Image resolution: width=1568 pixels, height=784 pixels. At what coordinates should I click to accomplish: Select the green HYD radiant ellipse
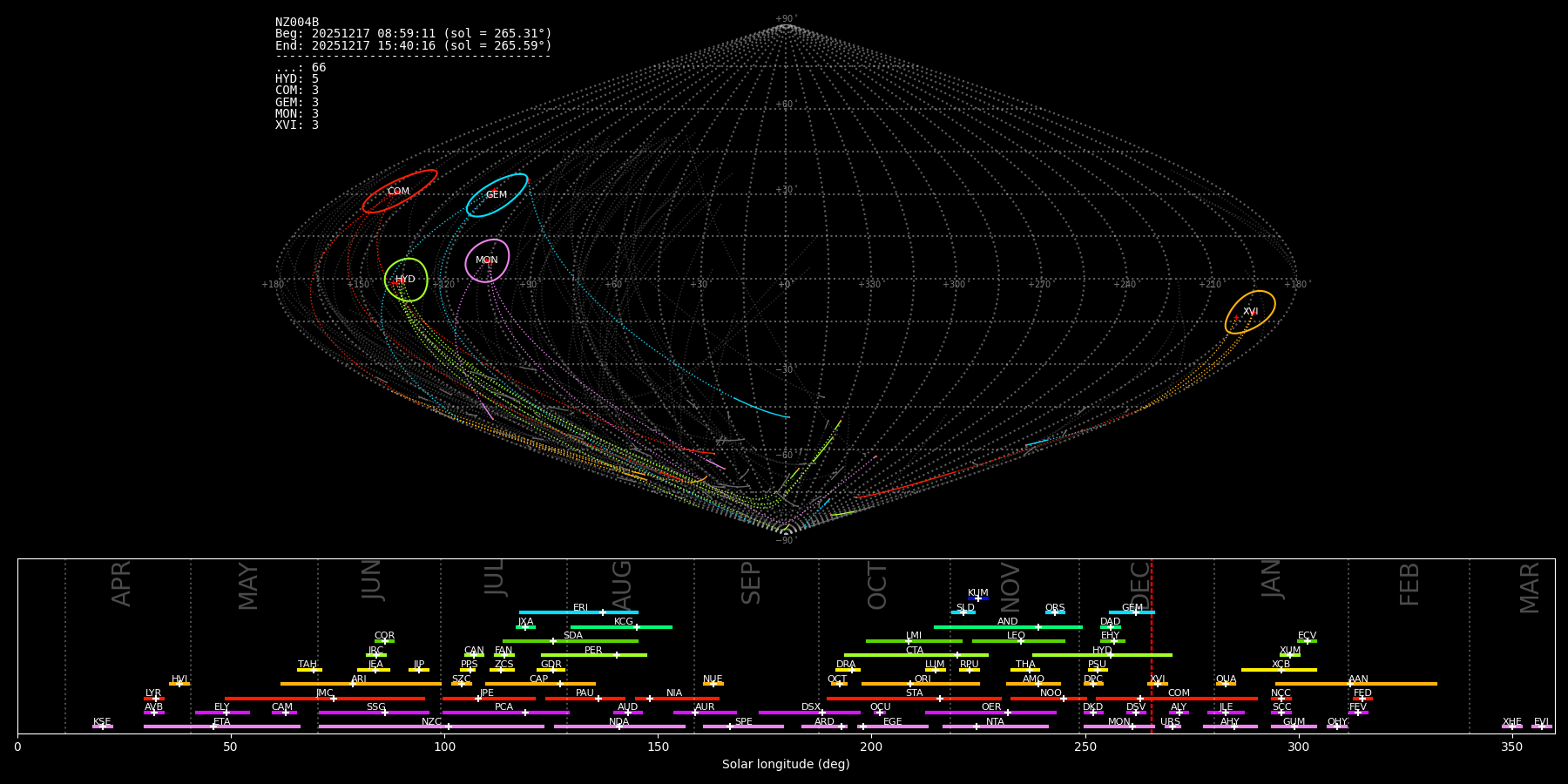click(406, 280)
